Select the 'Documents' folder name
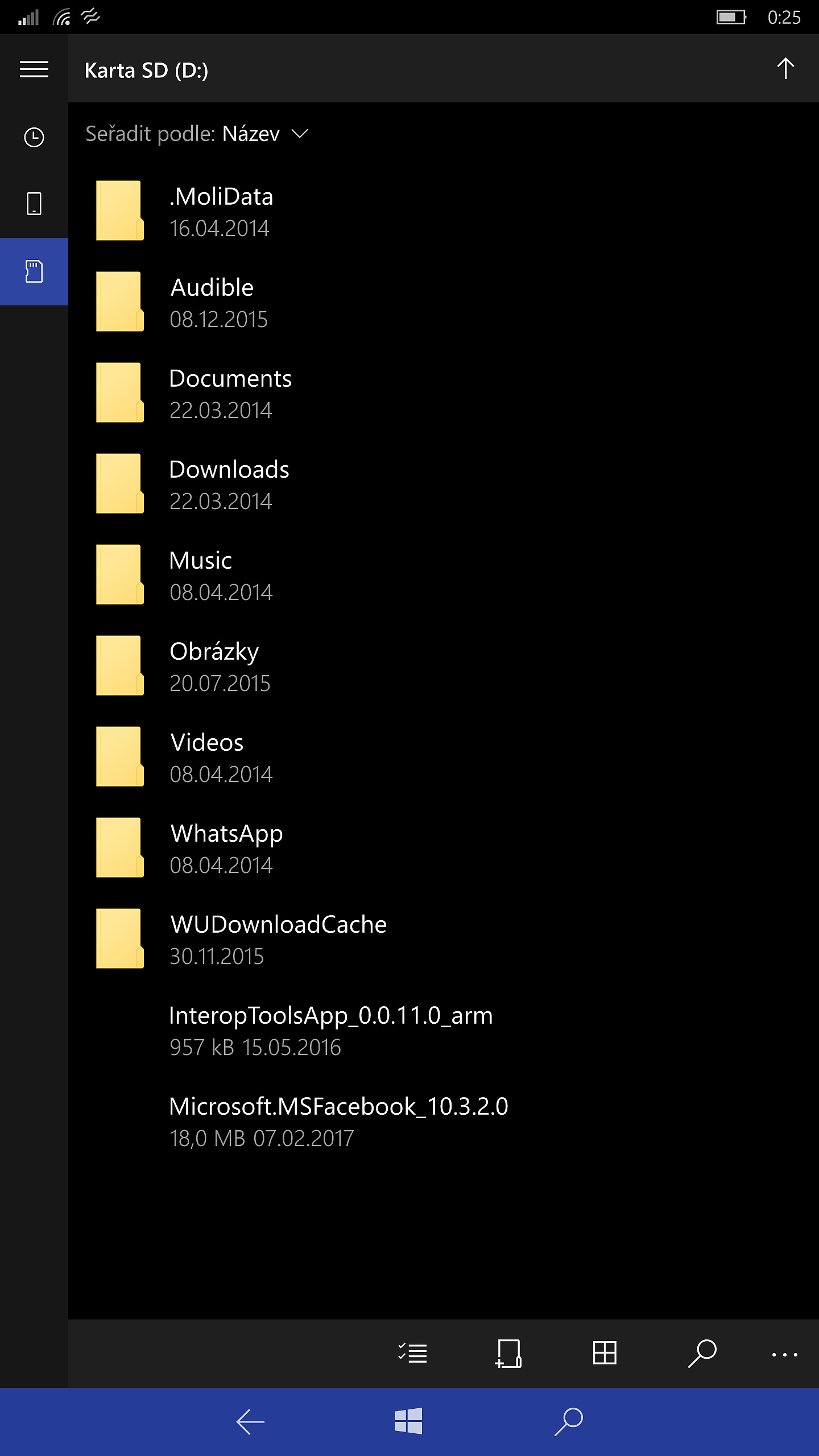 230,379
